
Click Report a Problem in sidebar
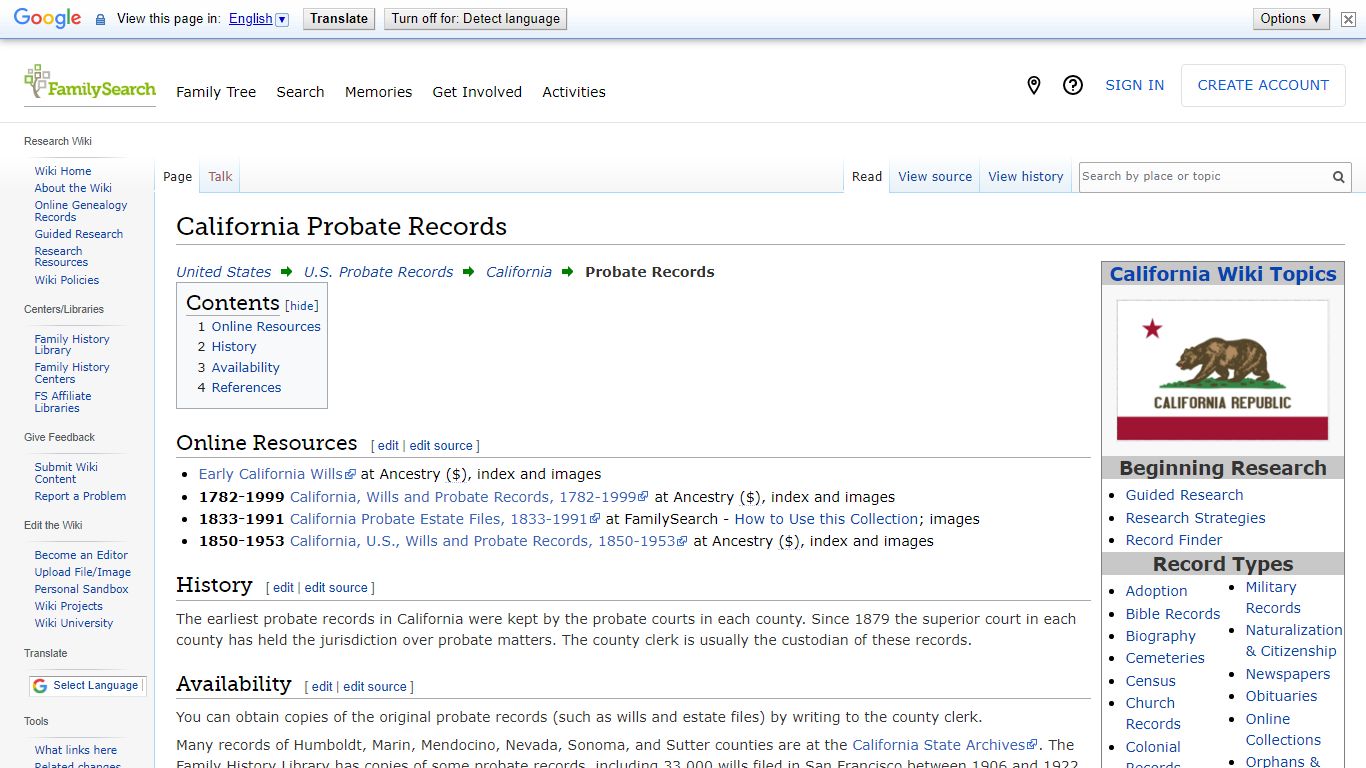80,496
